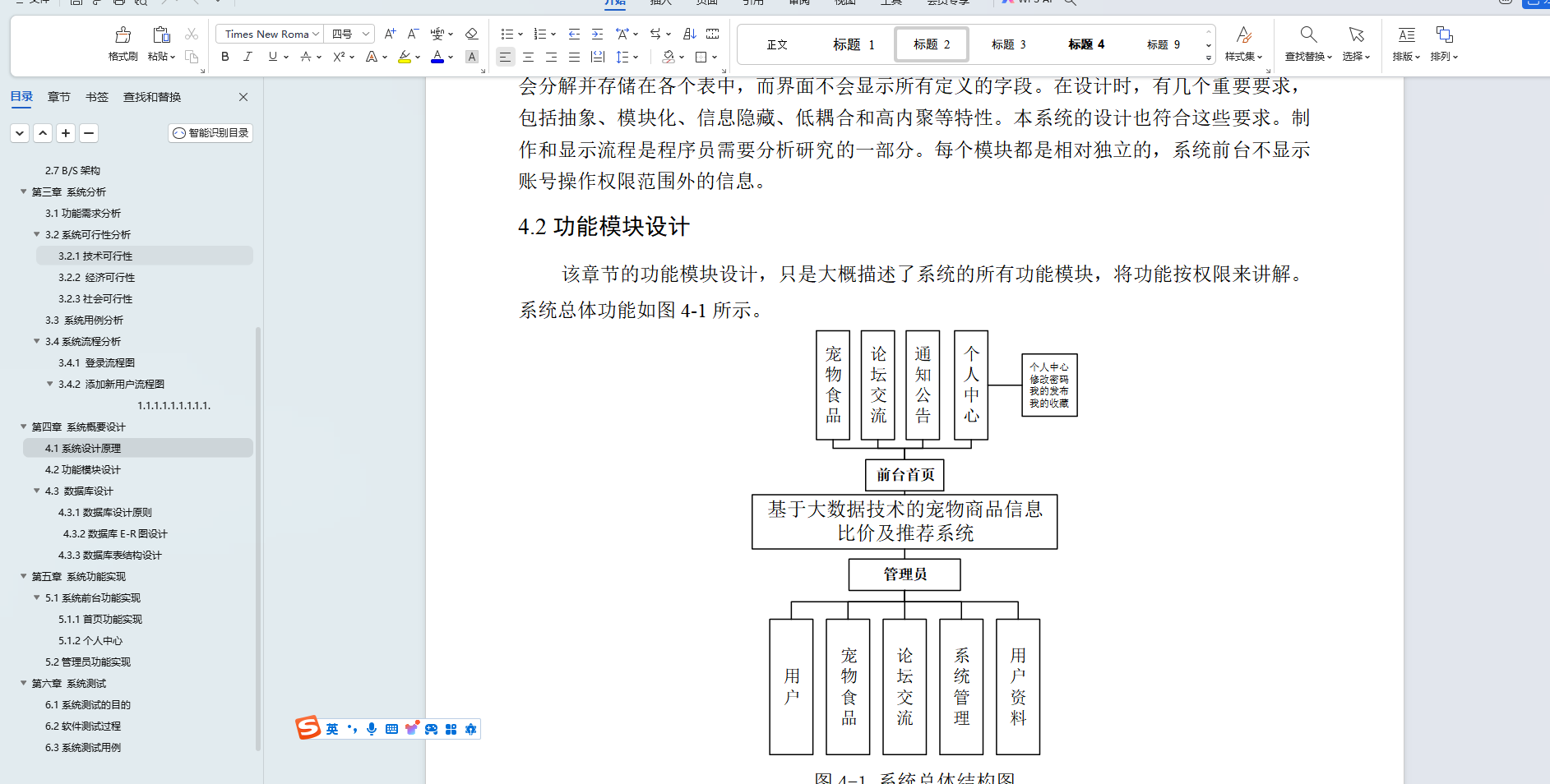
Task: Toggle the character shading (gray A) button
Action: coord(472,57)
